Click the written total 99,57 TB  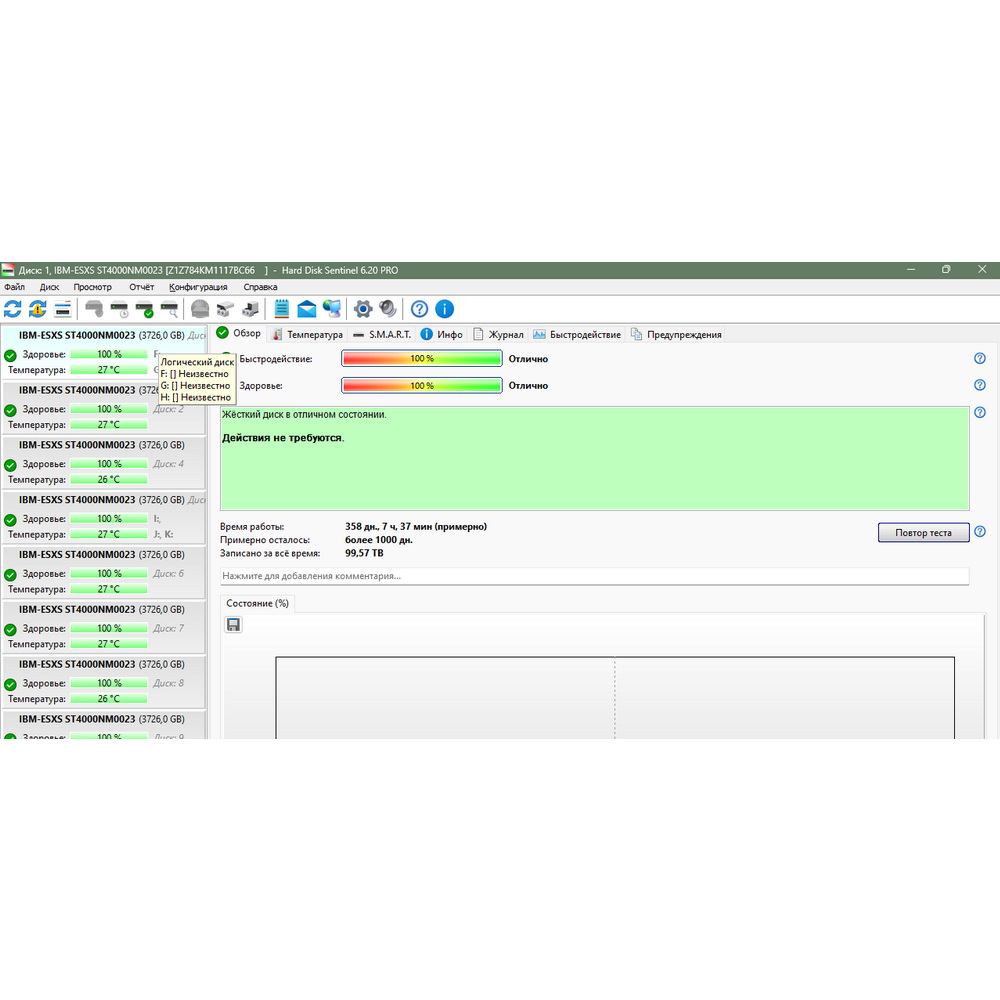click(x=364, y=554)
